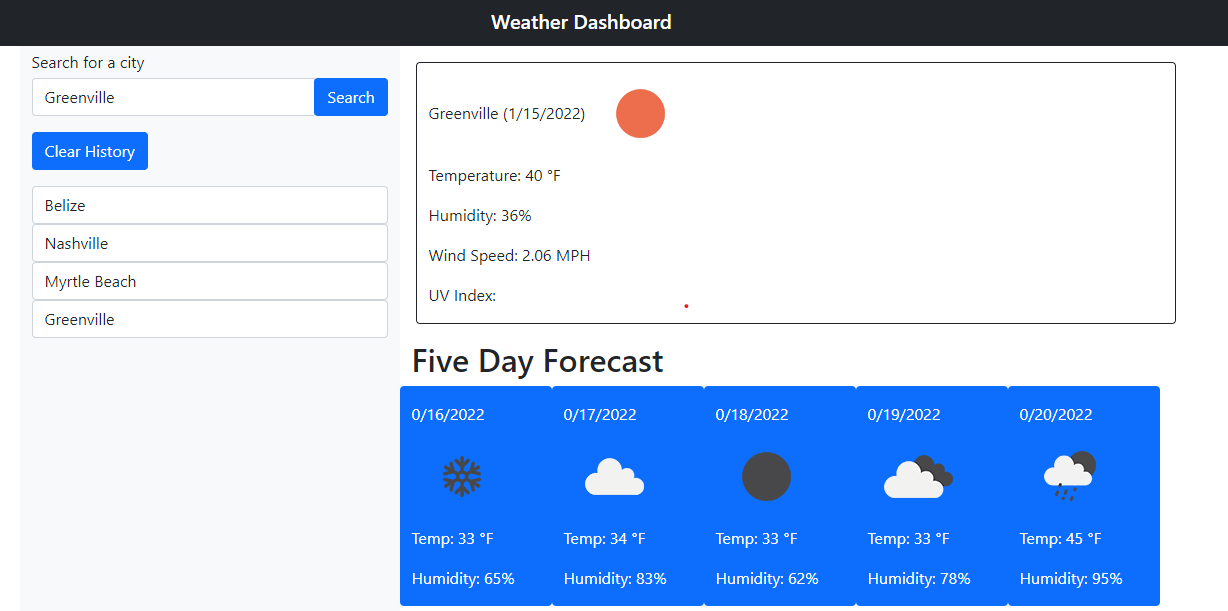Open Myrtle Beach history entry
Image resolution: width=1228 pixels, height=611 pixels.
[x=210, y=281]
